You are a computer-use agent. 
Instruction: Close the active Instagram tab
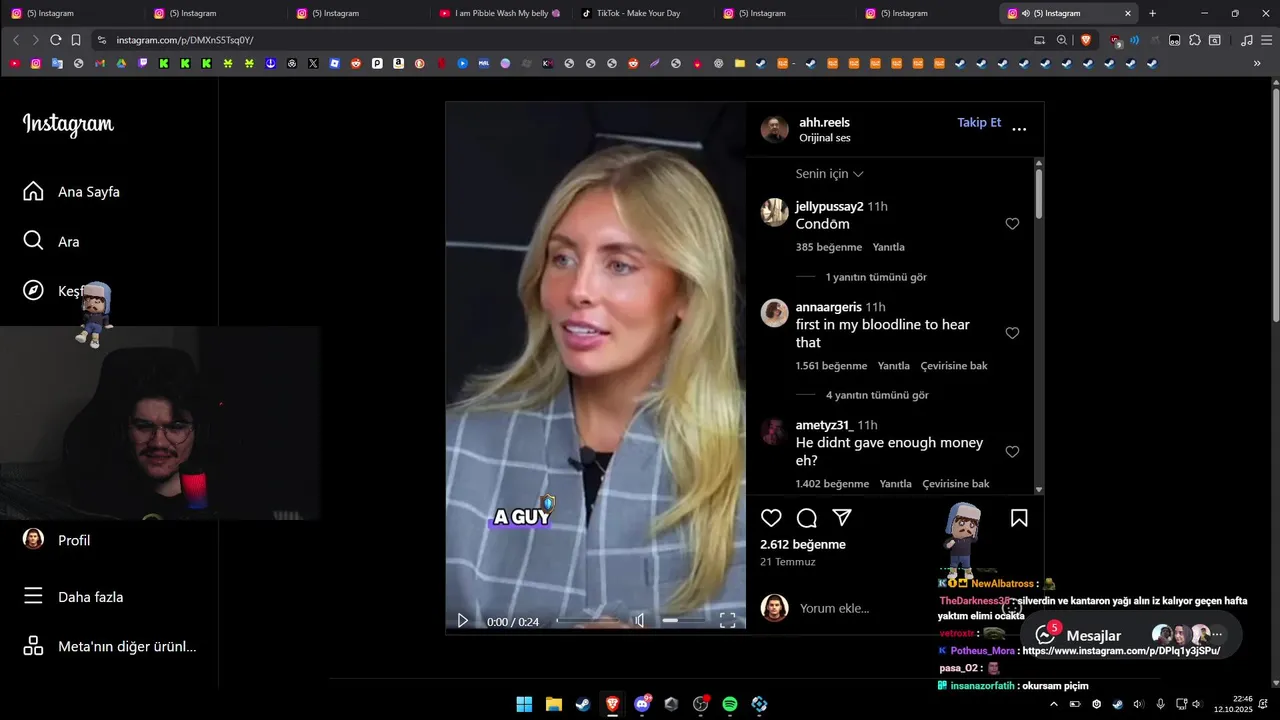(1128, 14)
